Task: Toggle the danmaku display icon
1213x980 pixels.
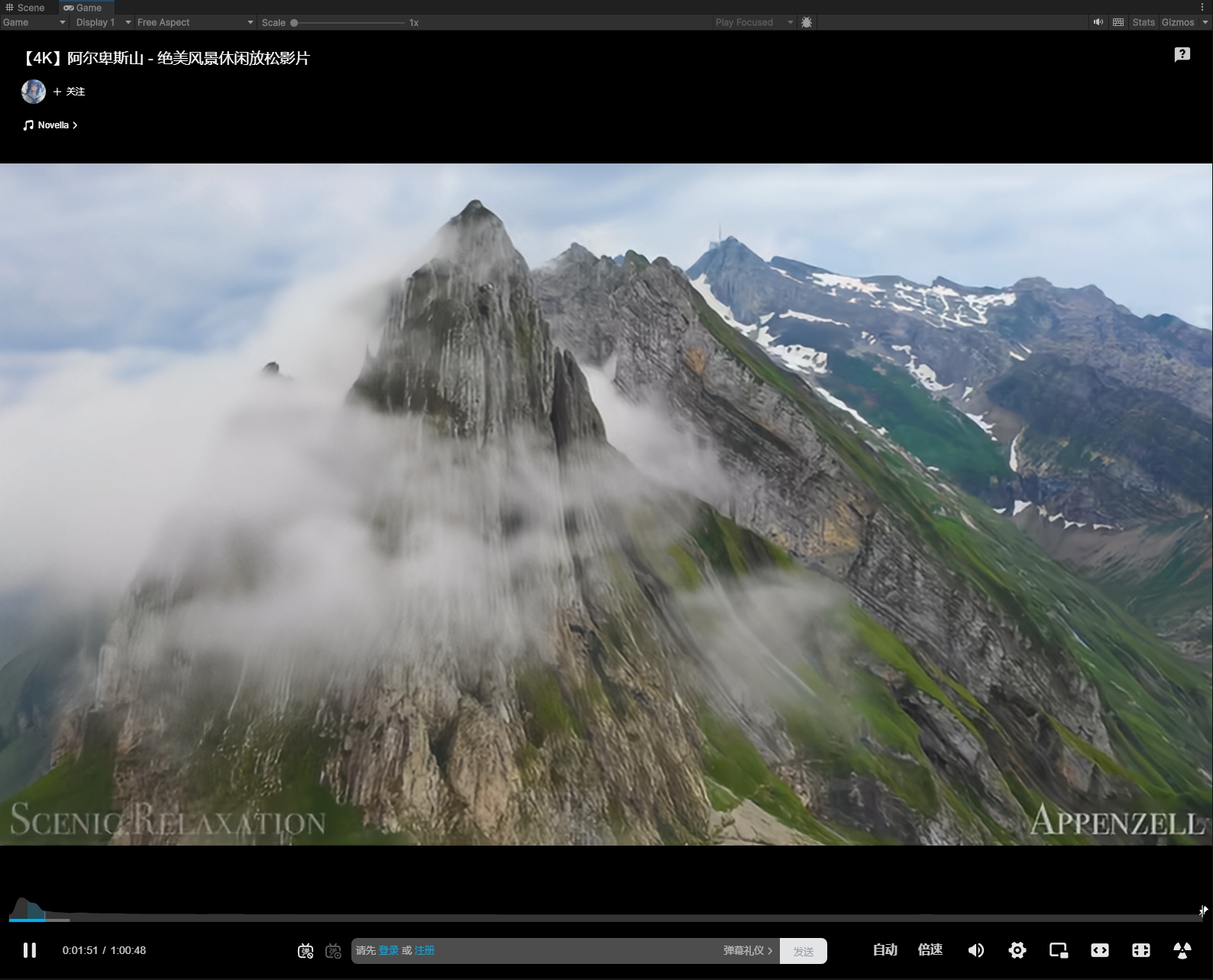Action: click(x=306, y=951)
